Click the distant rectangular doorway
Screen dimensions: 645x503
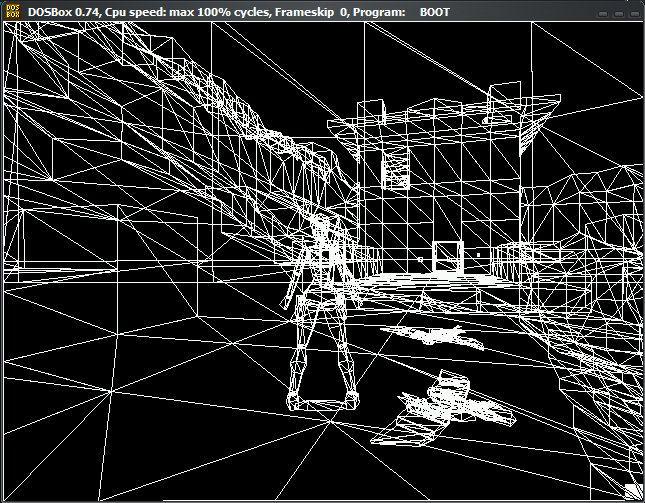click(446, 255)
